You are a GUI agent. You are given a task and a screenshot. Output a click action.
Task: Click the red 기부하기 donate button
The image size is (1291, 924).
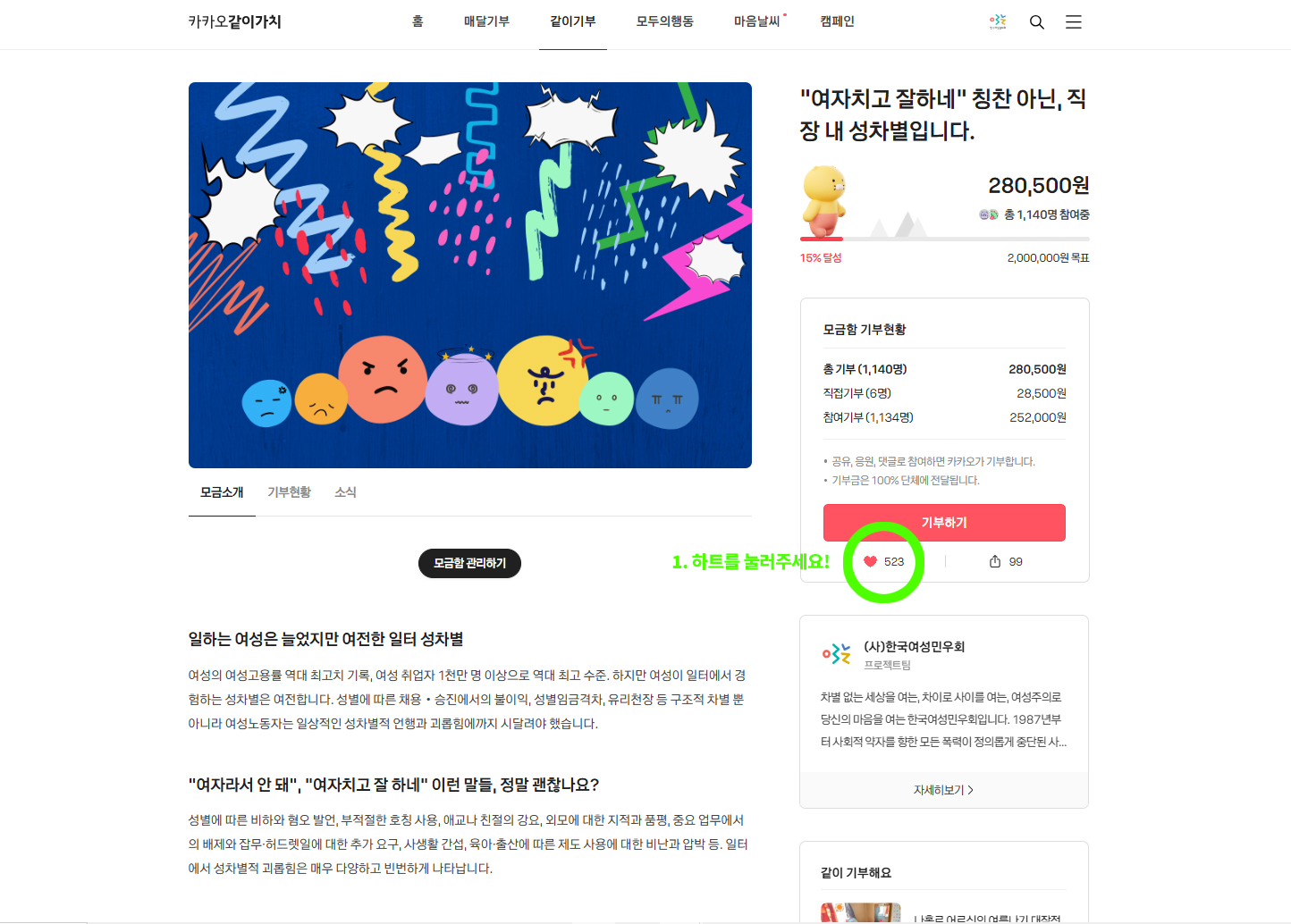click(944, 523)
